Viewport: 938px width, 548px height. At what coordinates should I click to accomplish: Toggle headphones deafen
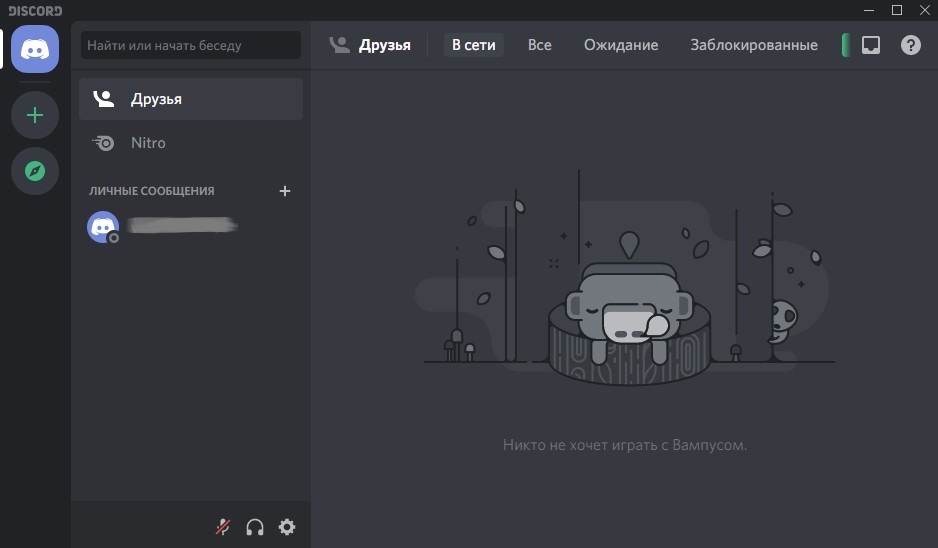click(255, 527)
